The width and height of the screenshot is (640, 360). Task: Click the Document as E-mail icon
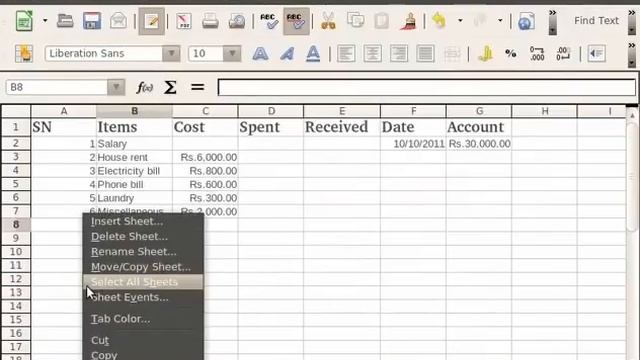click(118, 20)
